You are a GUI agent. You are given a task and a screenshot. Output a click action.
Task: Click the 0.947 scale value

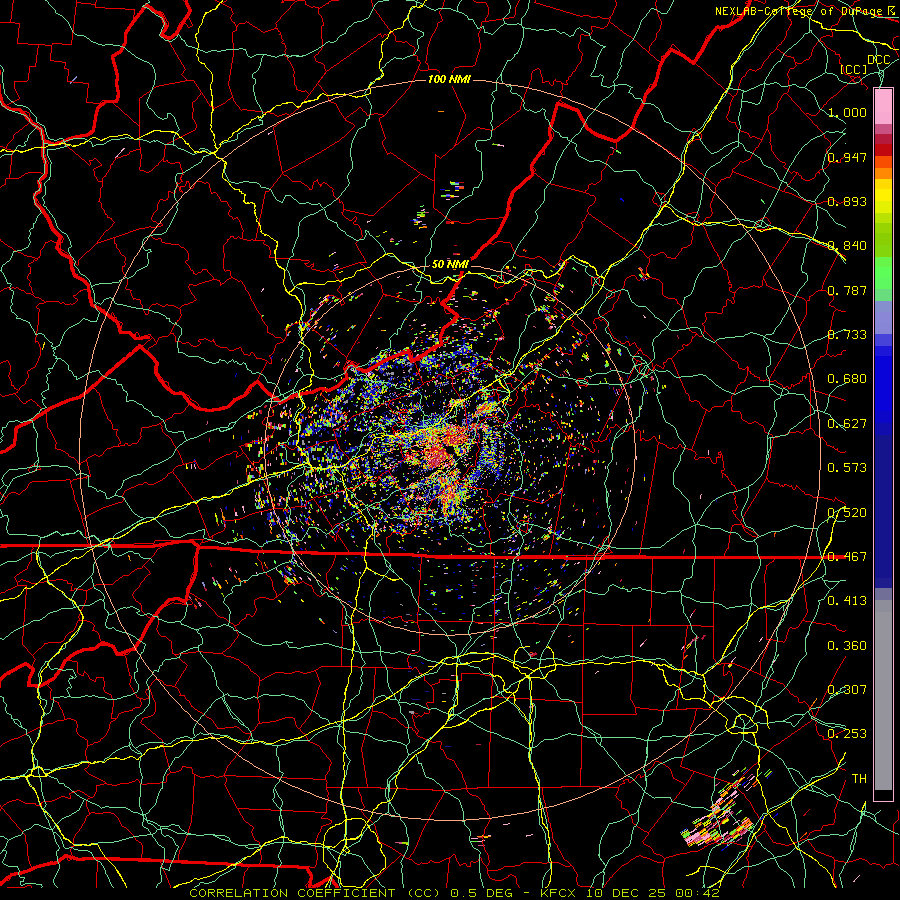(x=847, y=157)
